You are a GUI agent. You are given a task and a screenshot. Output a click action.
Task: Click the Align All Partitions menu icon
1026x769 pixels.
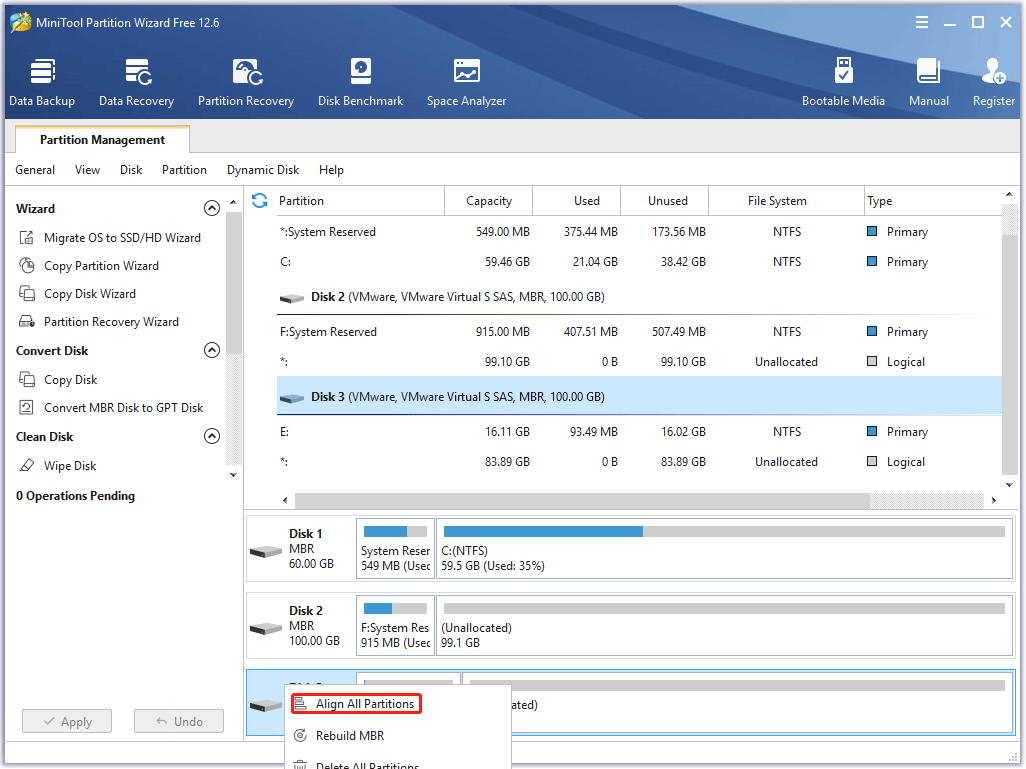[300, 704]
